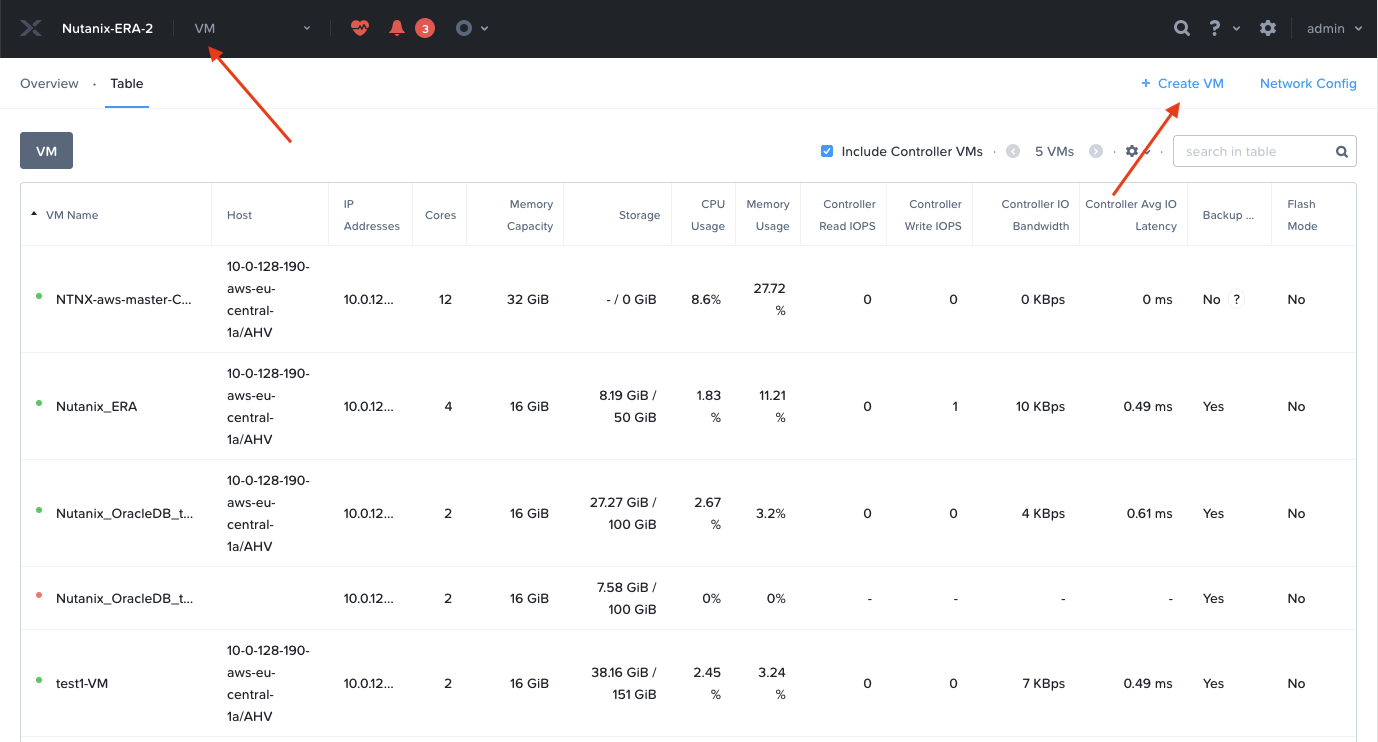
Task: Click the 32 GiB memory cell
Action: tap(529, 299)
